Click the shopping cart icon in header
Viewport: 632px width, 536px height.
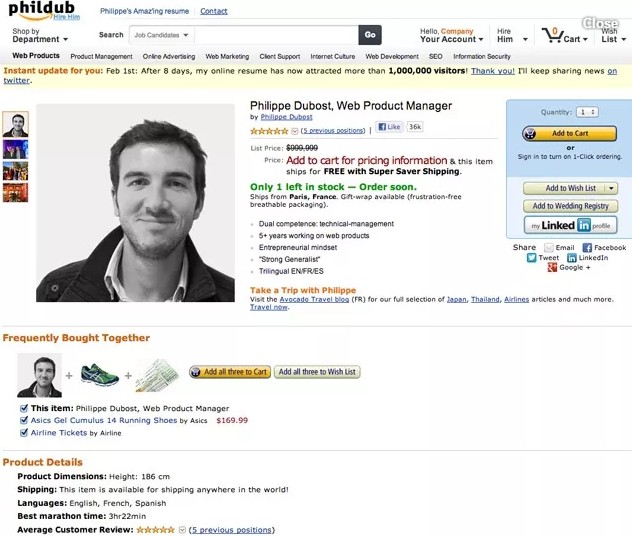(553, 35)
